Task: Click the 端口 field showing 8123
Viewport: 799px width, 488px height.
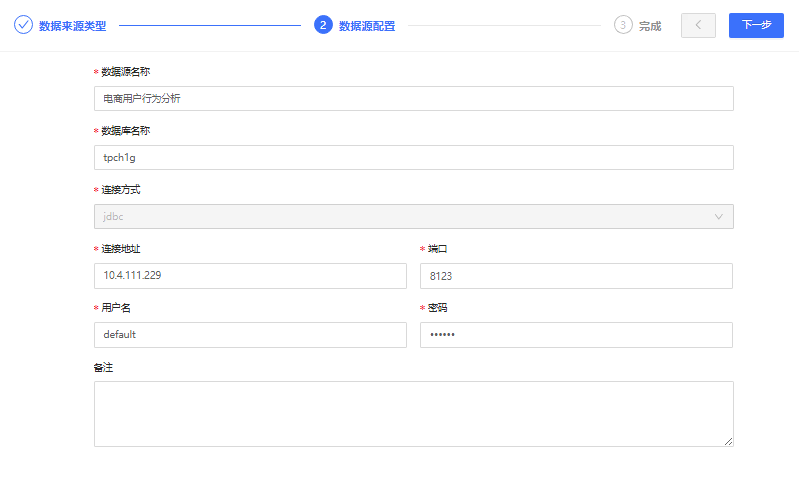Action: pyautogui.click(x=576, y=276)
